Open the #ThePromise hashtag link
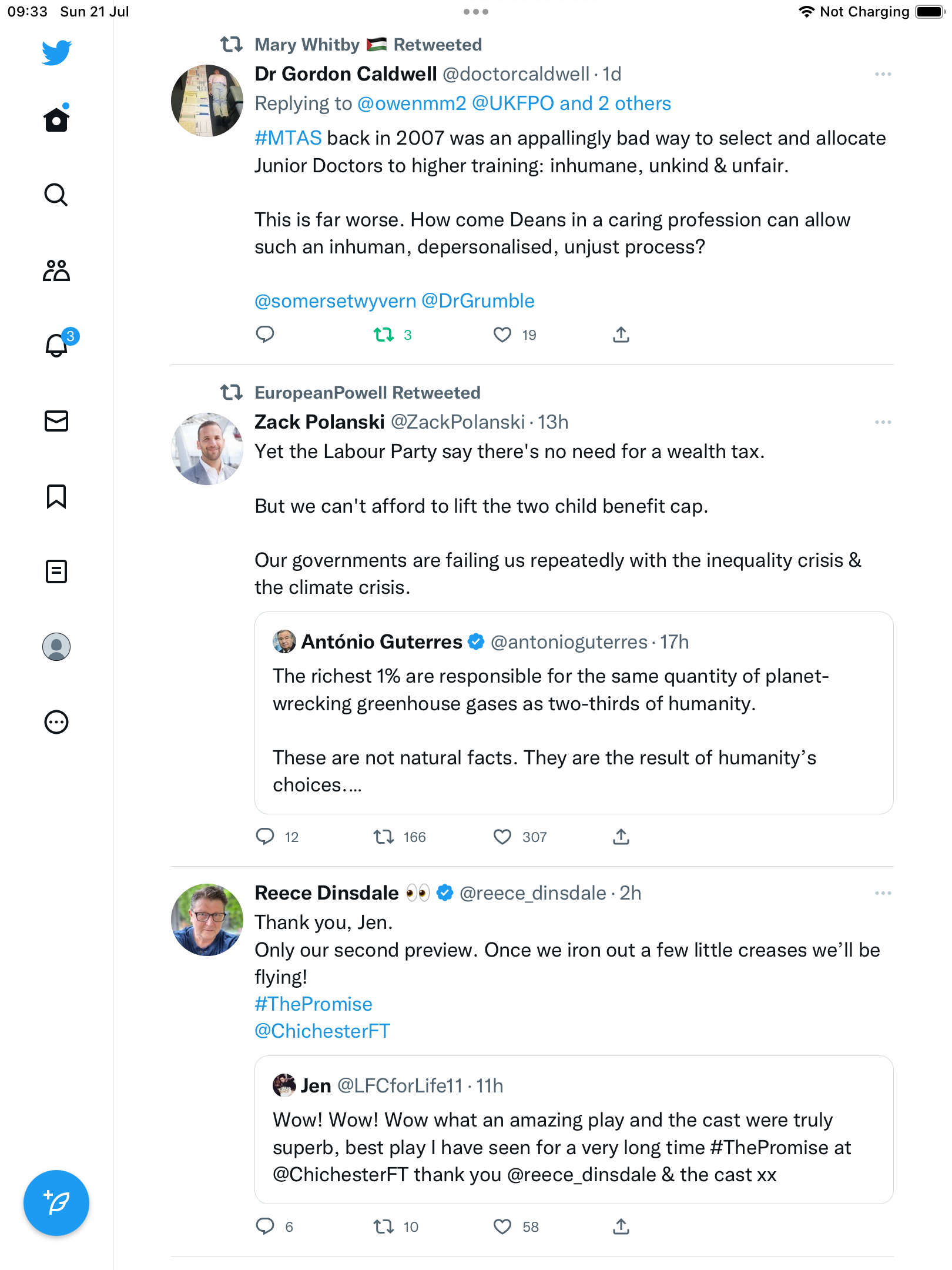This screenshot has width=952, height=1270. click(313, 1004)
